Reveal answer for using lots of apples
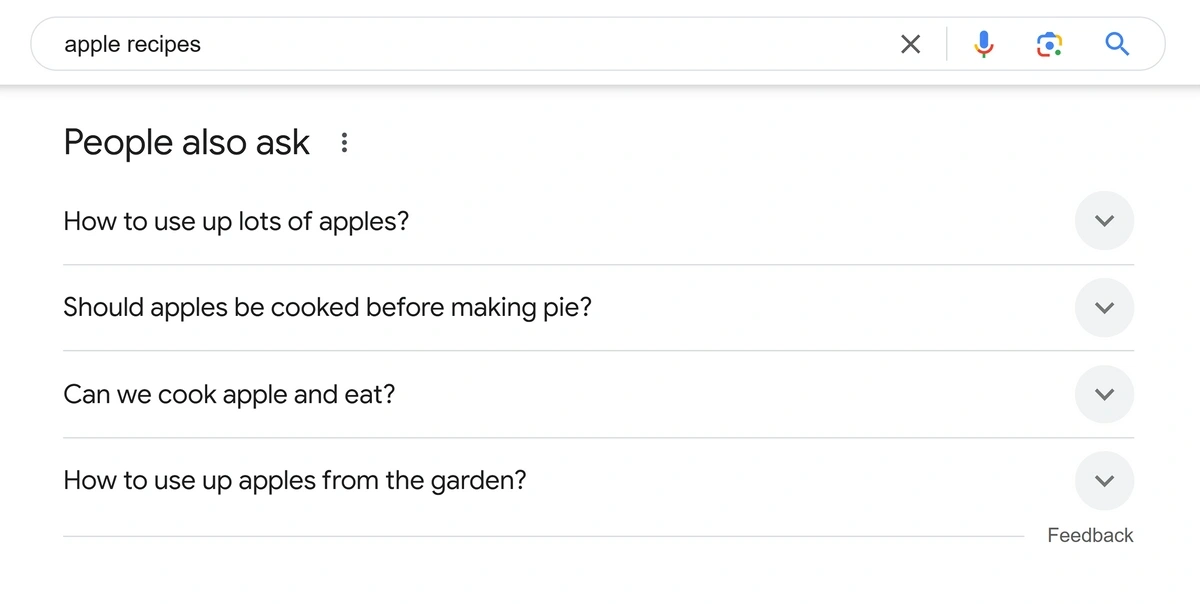The image size is (1200, 604). 235,221
